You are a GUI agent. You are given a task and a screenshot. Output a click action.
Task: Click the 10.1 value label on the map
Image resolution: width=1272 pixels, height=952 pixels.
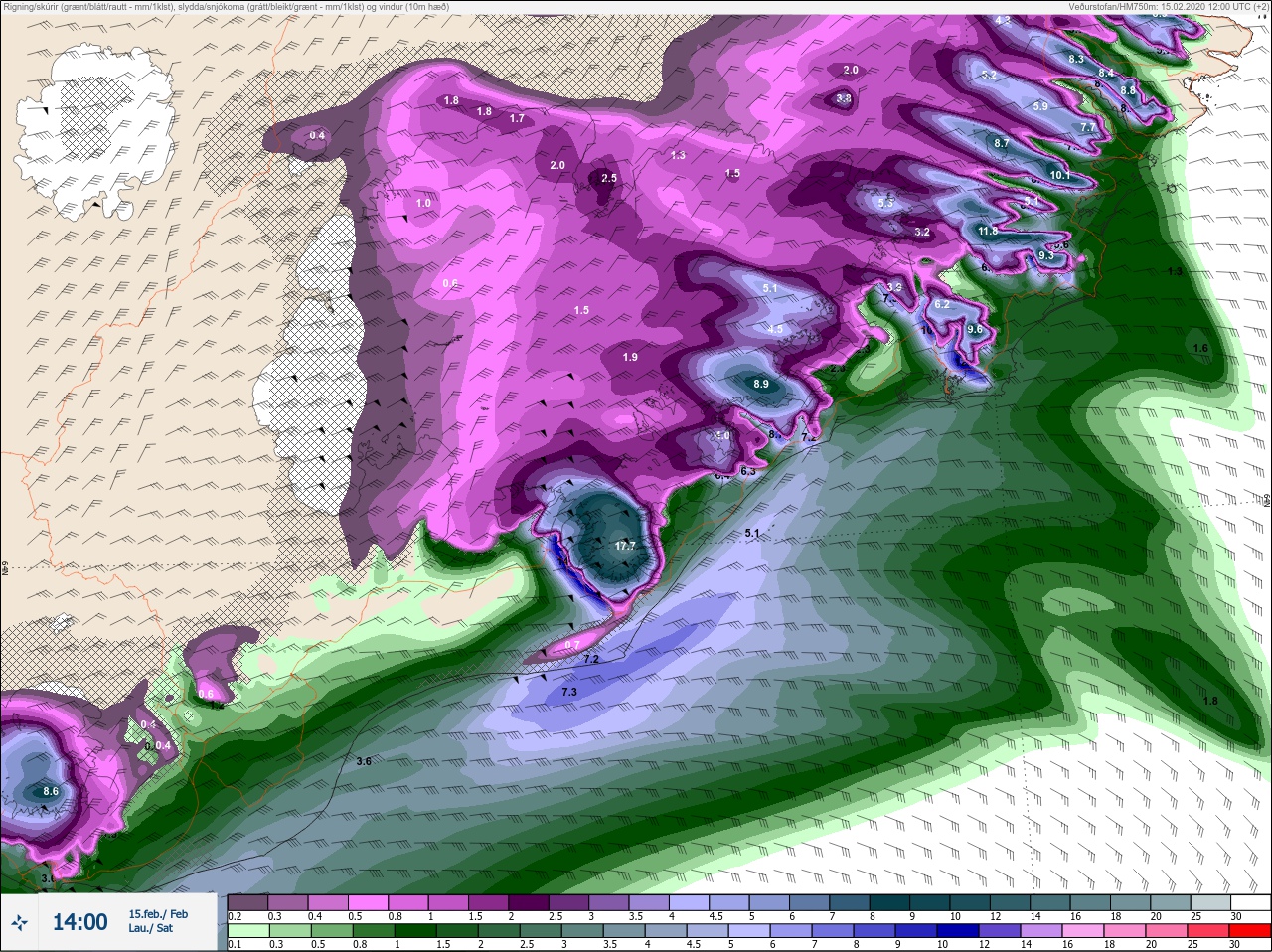pos(1059,175)
